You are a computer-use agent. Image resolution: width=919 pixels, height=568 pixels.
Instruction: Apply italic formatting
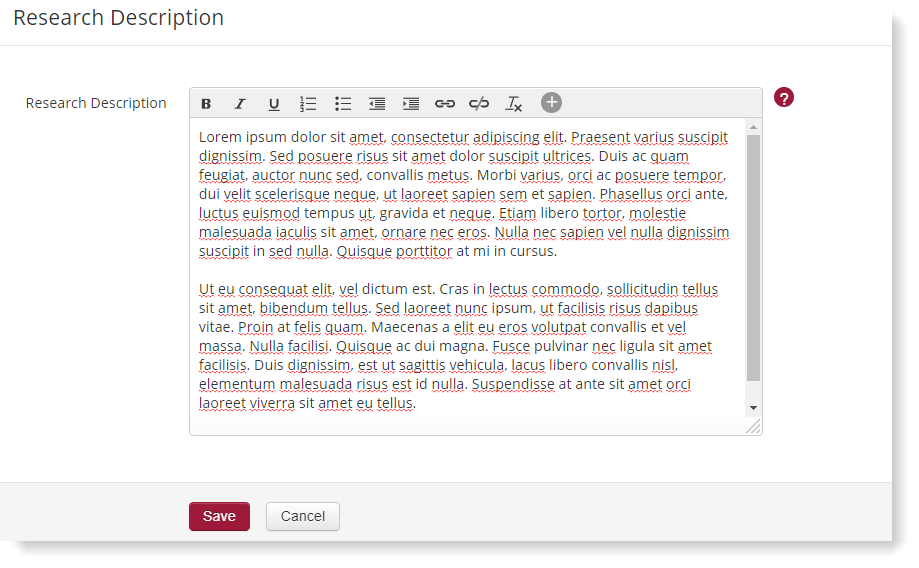[x=240, y=104]
